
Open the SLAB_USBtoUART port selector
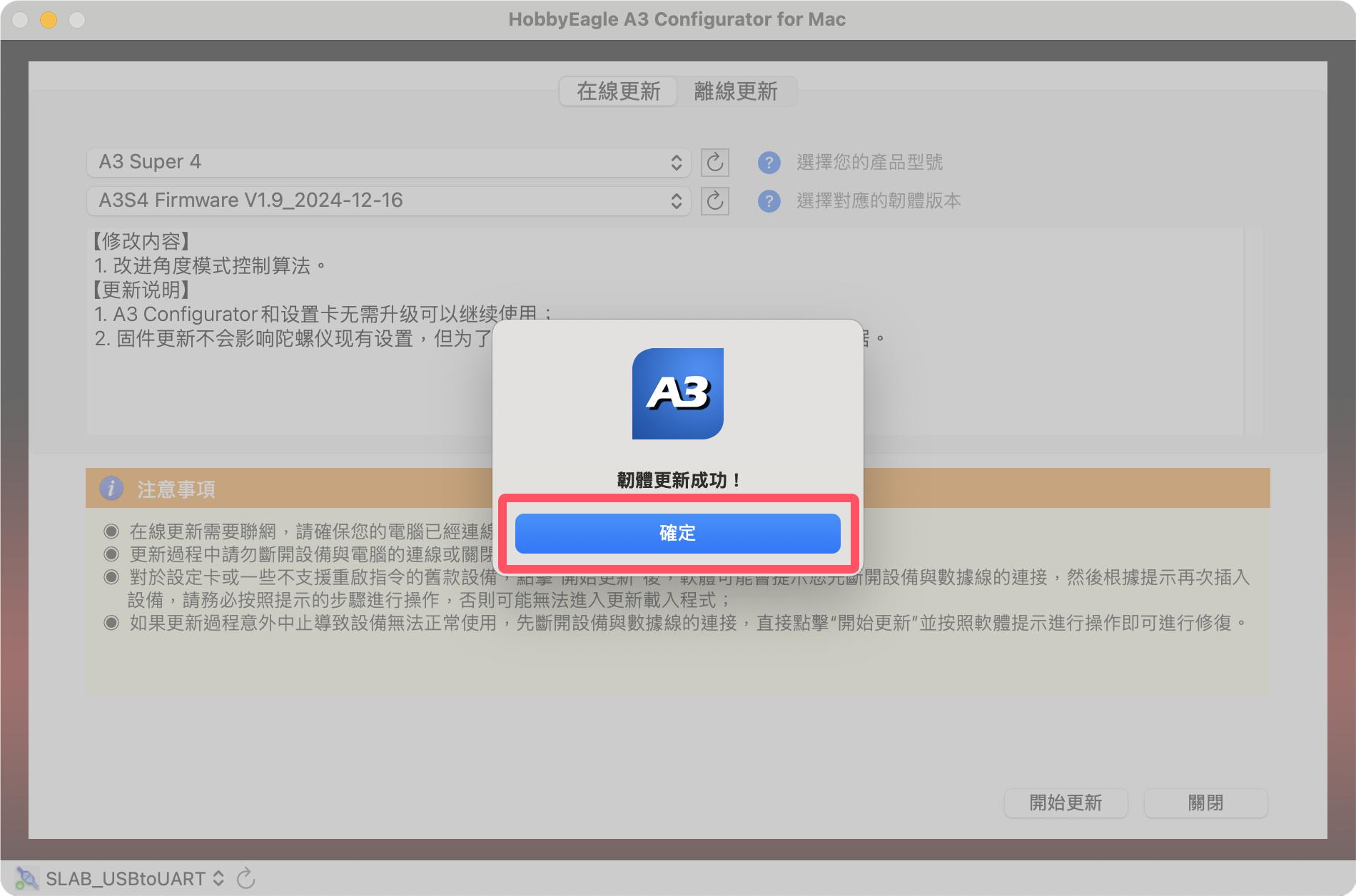pos(134,878)
